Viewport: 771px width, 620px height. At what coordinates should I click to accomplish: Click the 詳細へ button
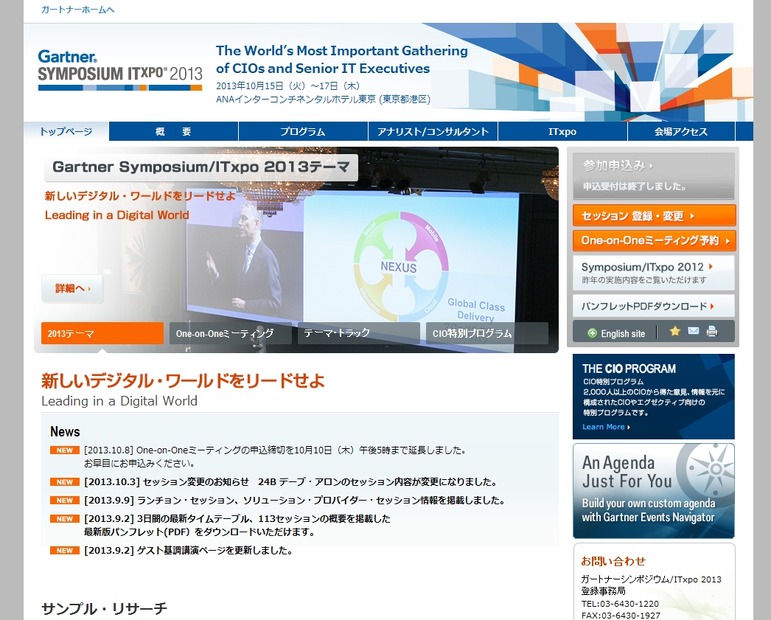click(72, 289)
